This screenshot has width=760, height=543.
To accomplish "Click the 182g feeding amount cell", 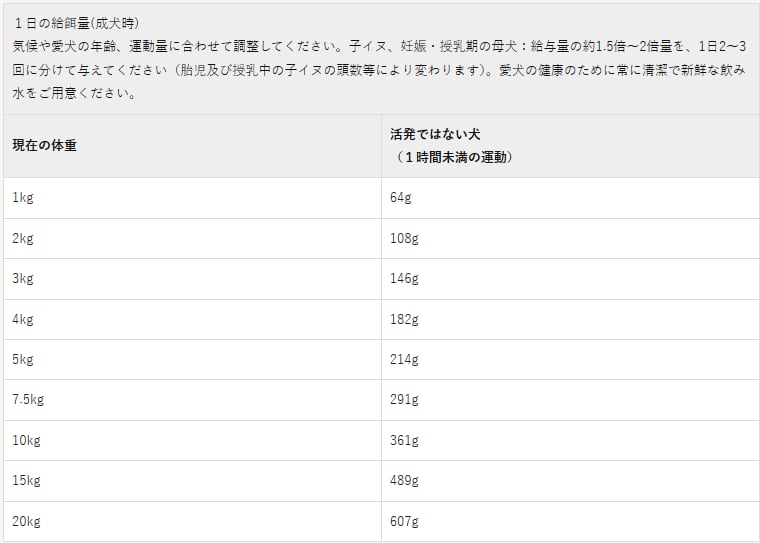I will click(404, 320).
